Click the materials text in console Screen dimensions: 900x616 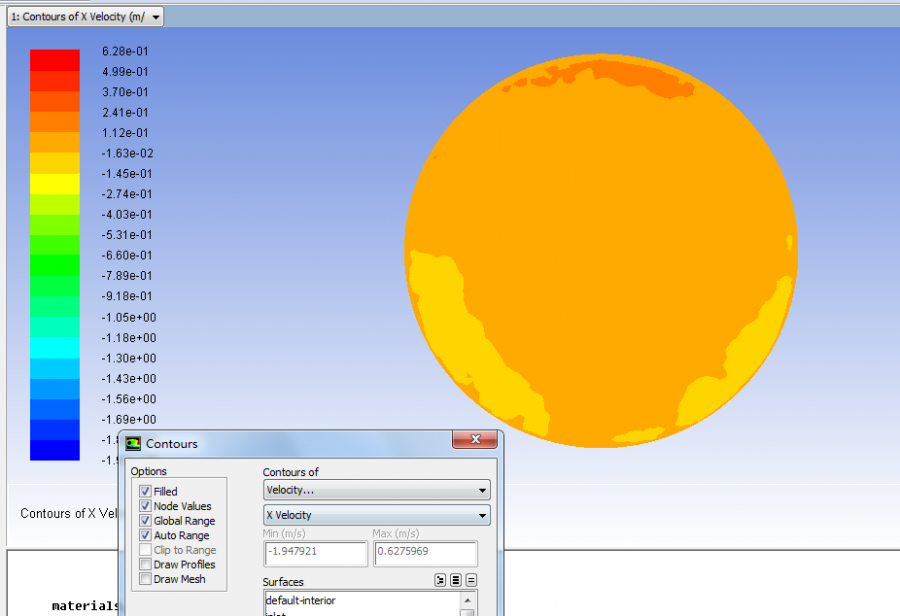(85, 606)
